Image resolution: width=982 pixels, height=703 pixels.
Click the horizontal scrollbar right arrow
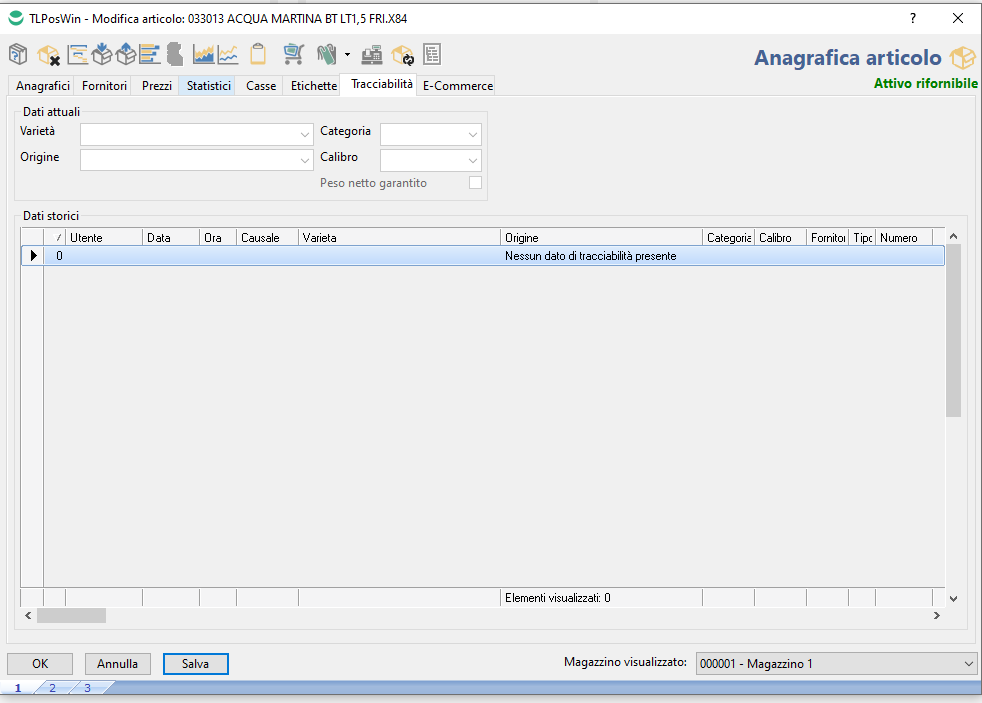pos(936,616)
